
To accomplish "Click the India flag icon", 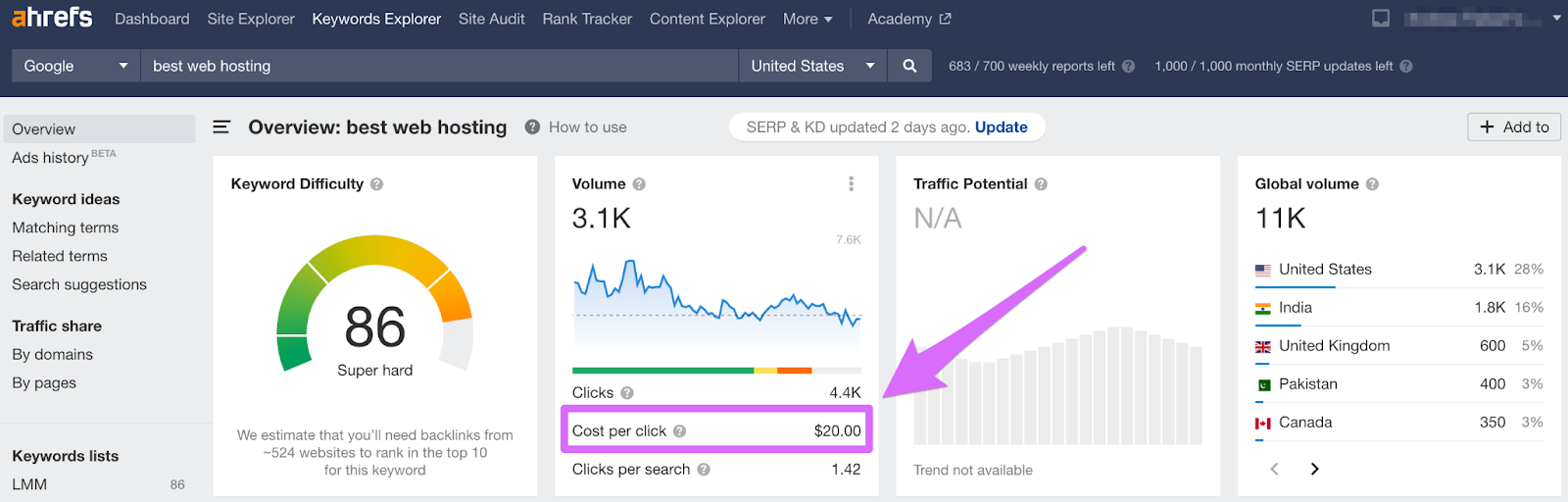I will [1262, 308].
